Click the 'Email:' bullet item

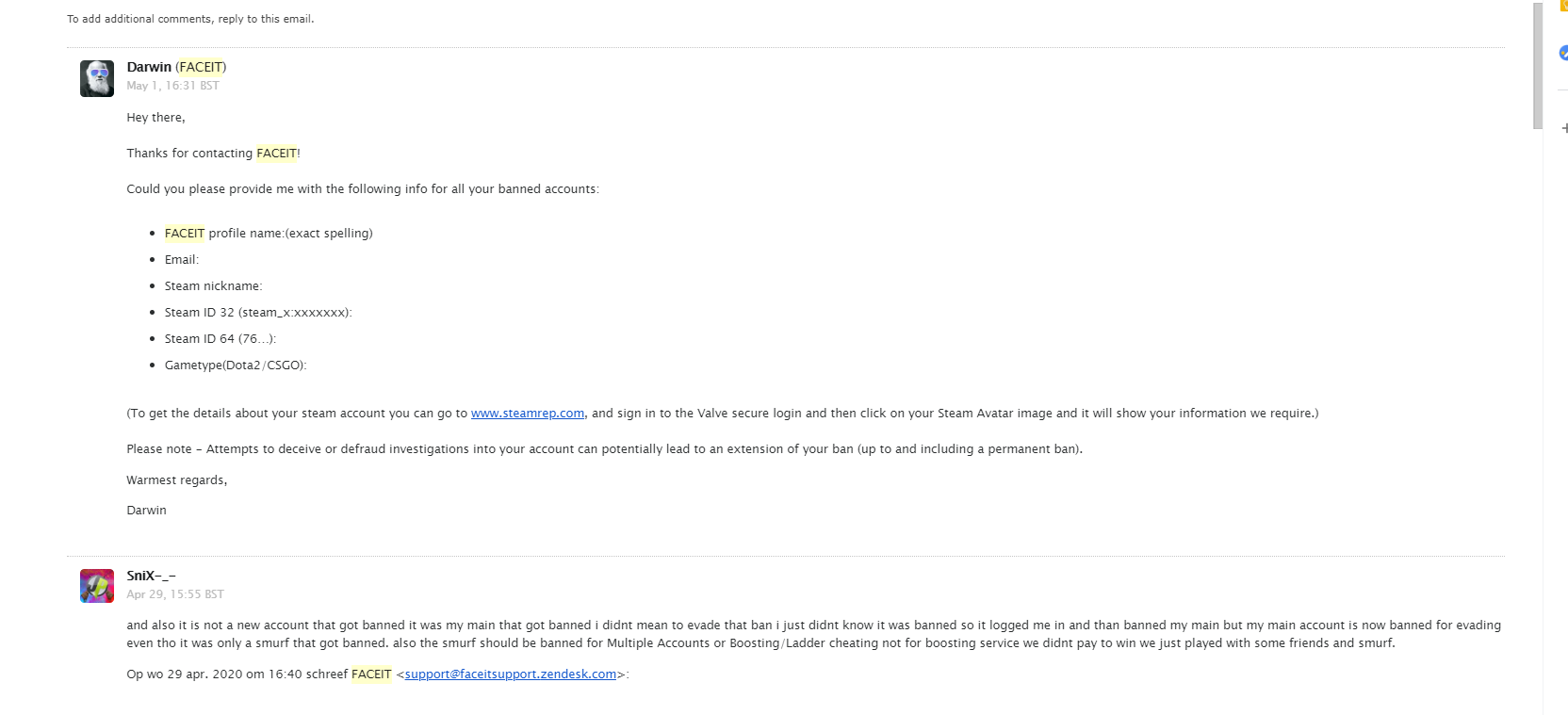point(182,260)
